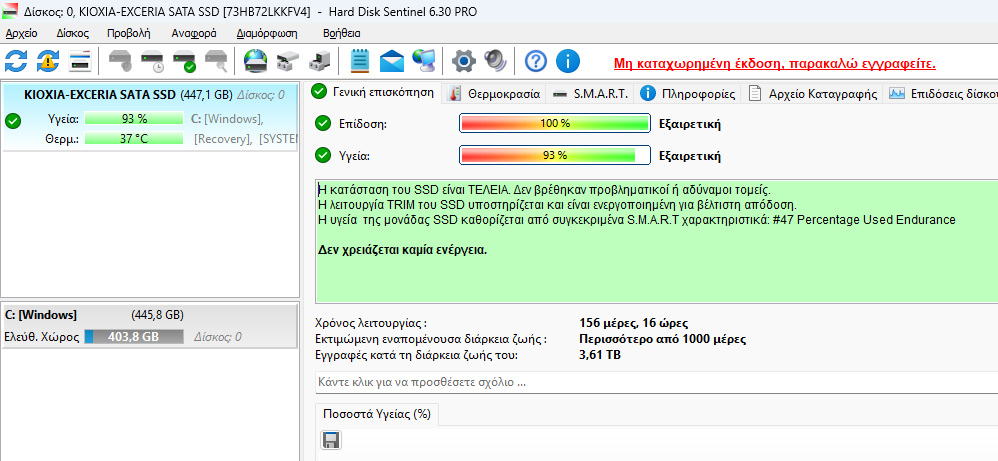
Task: Click the blue question mark icon
Action: point(536,61)
